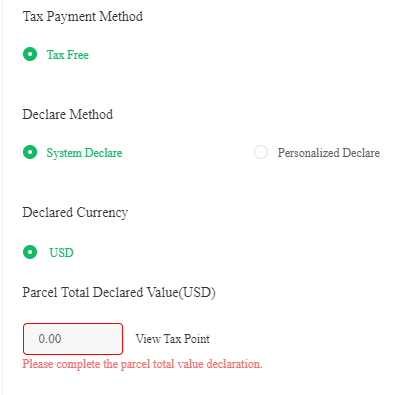
Task: Click the word Point in View Tax Point
Action: 197,339
